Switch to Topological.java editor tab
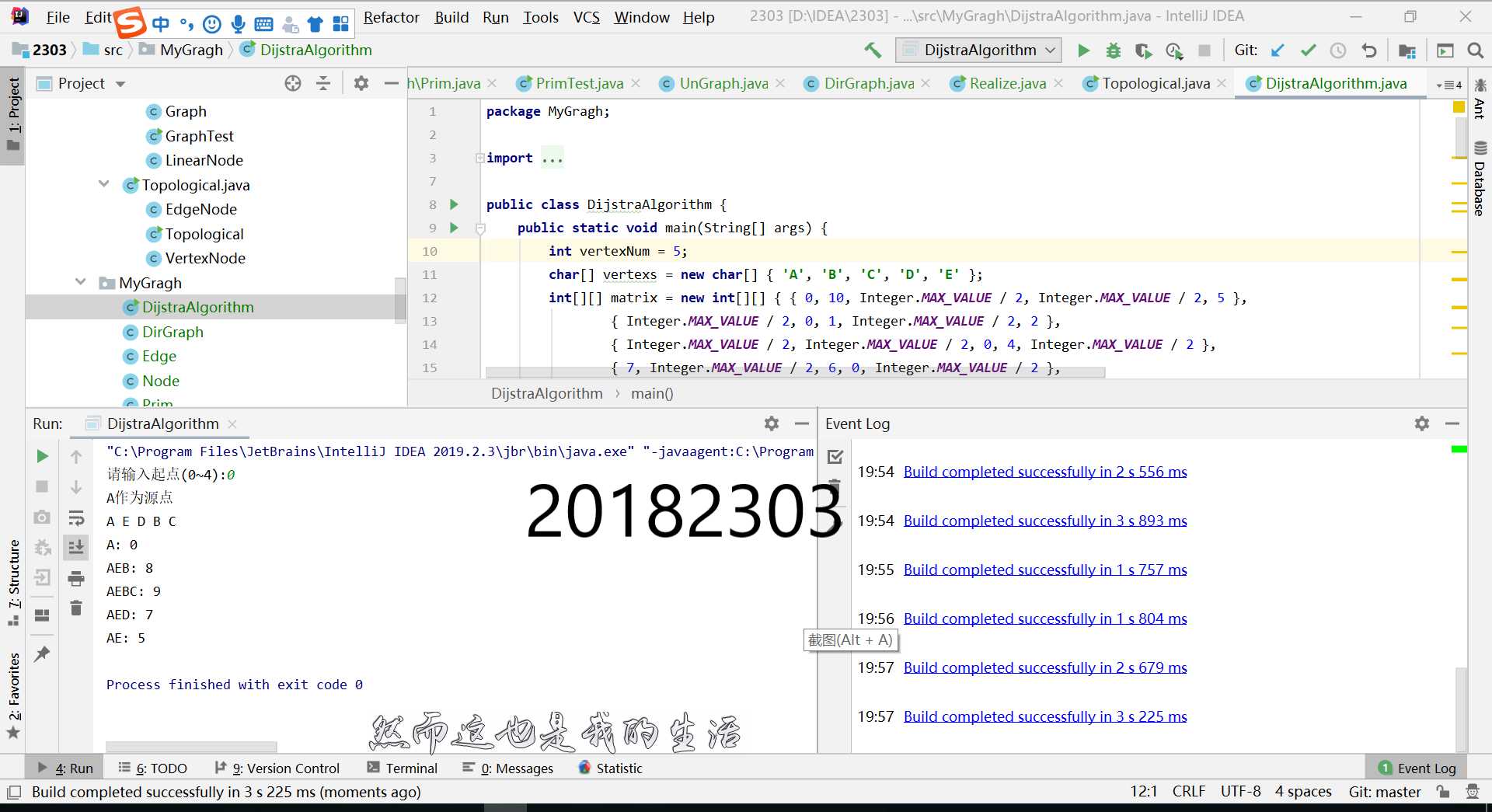The image size is (1492, 812). pos(1156,83)
